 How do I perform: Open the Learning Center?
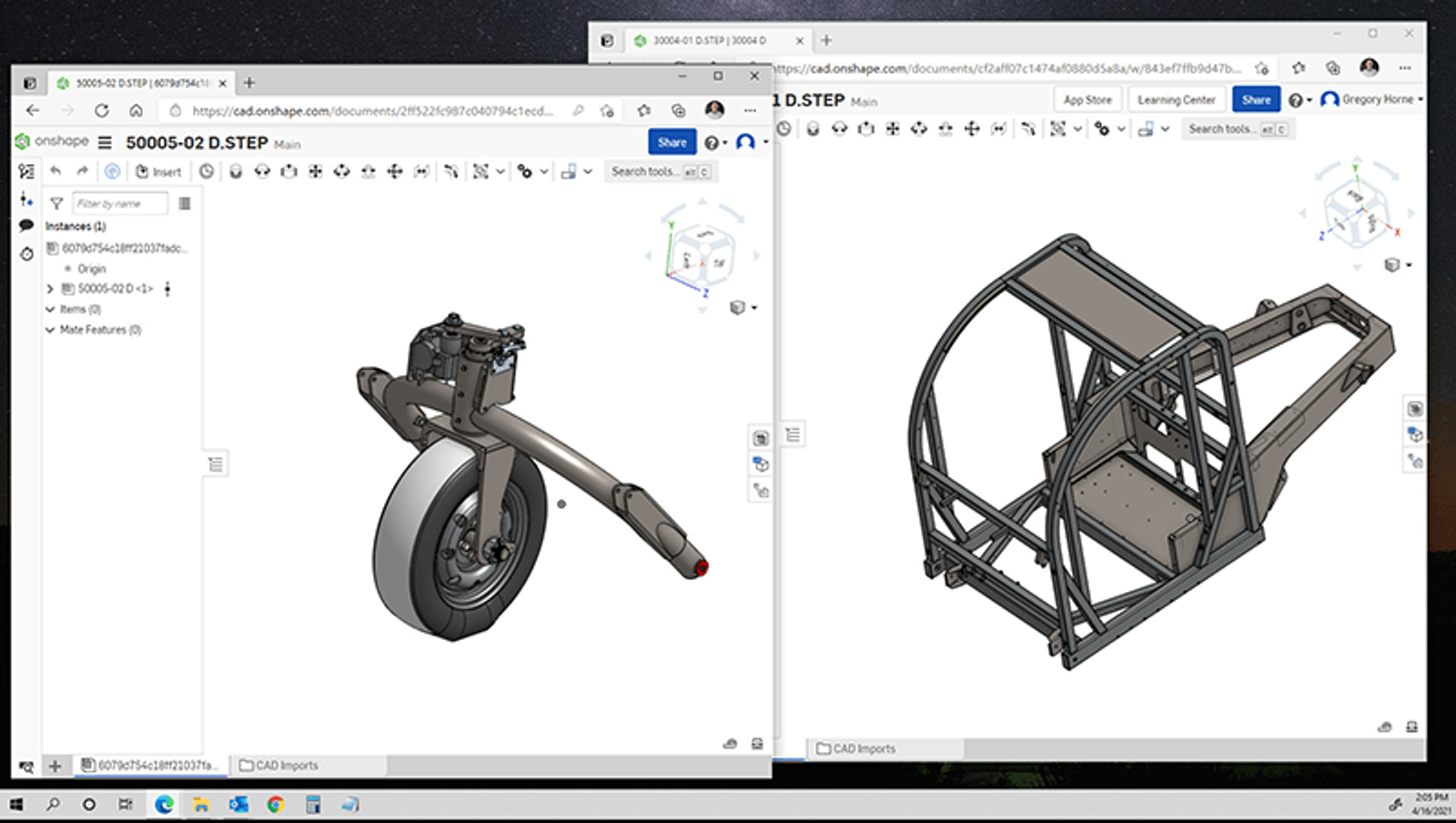(1176, 99)
